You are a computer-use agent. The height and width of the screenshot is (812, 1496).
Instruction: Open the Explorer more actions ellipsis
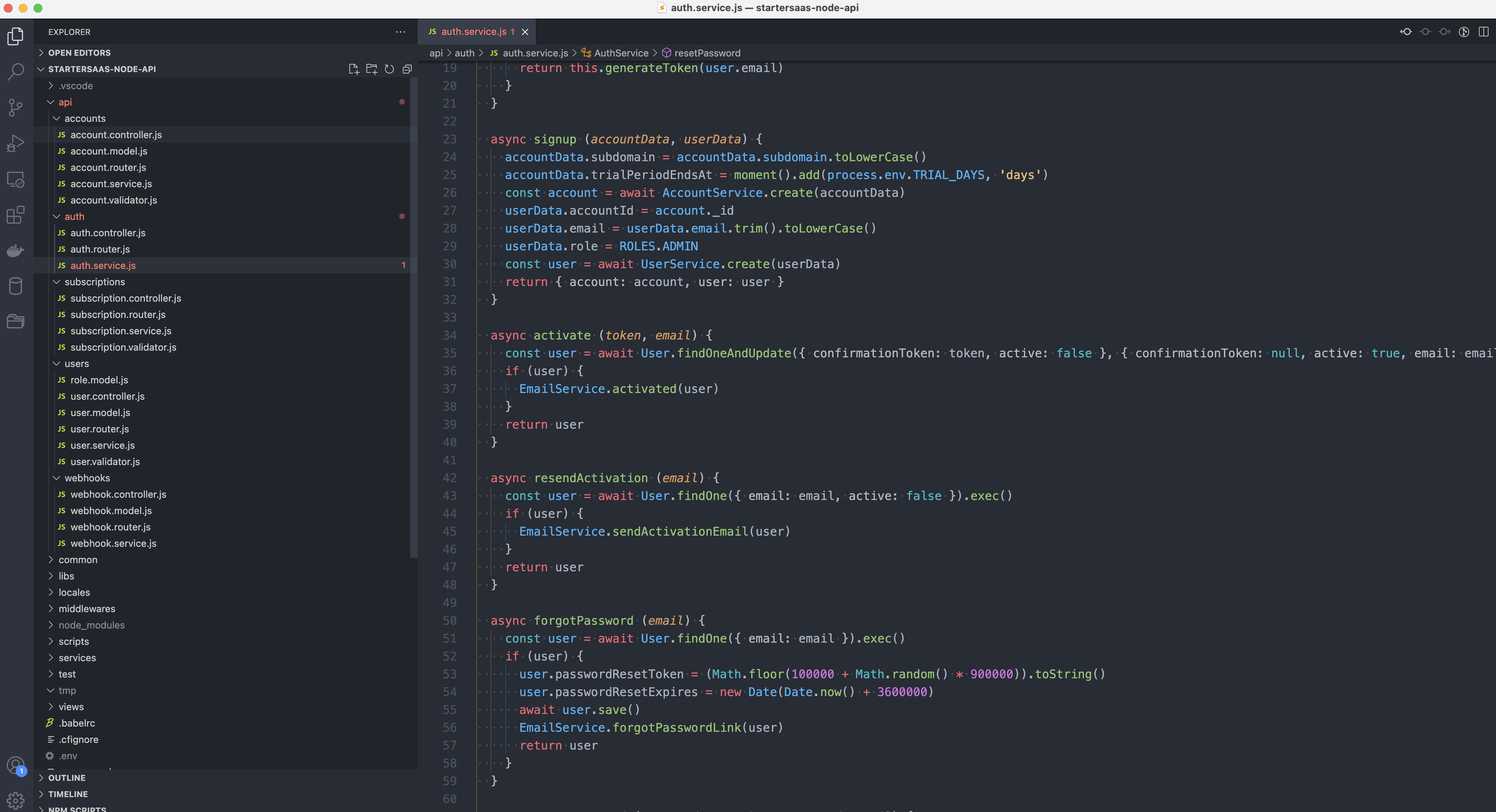point(400,32)
